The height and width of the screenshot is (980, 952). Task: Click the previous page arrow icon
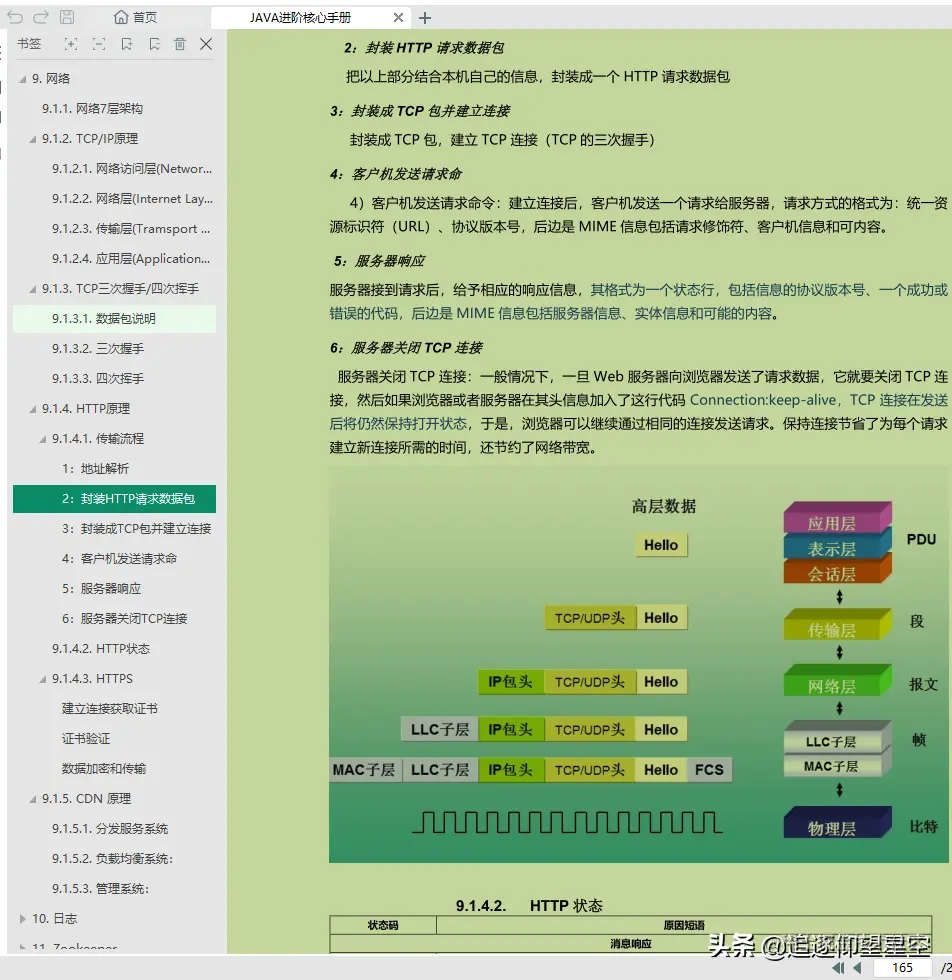pyautogui.click(x=858, y=968)
